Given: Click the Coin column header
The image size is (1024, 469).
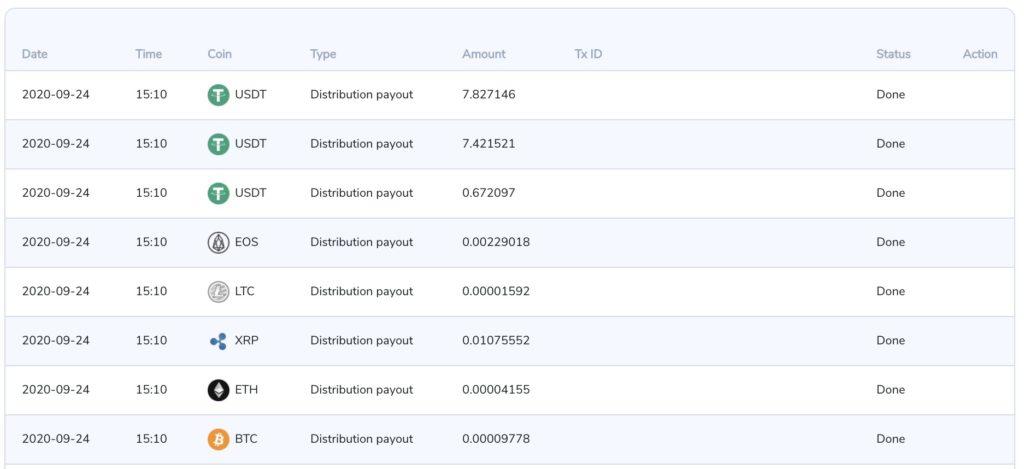Looking at the screenshot, I should (219, 54).
